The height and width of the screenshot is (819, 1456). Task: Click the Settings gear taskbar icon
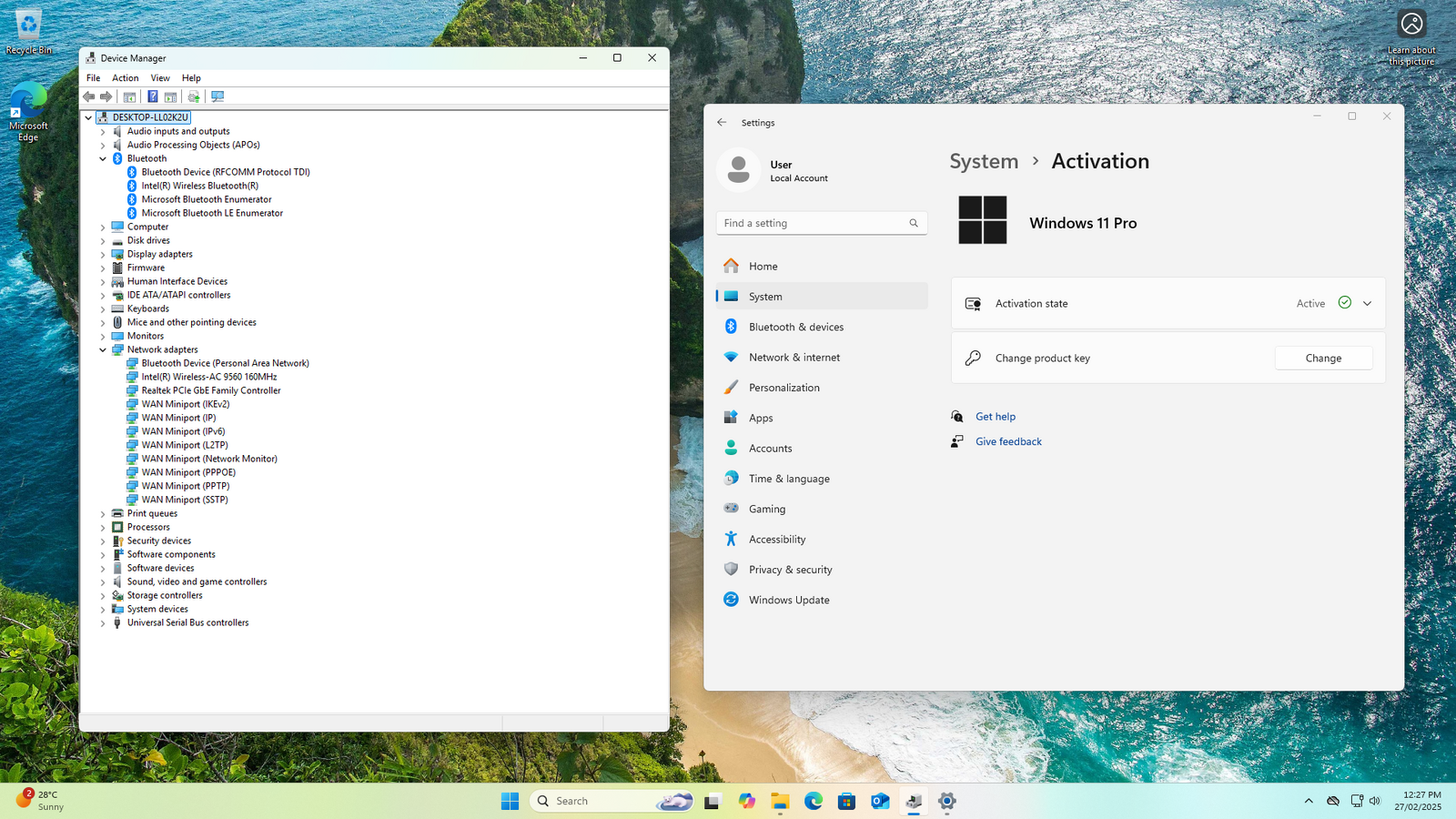coord(947,801)
